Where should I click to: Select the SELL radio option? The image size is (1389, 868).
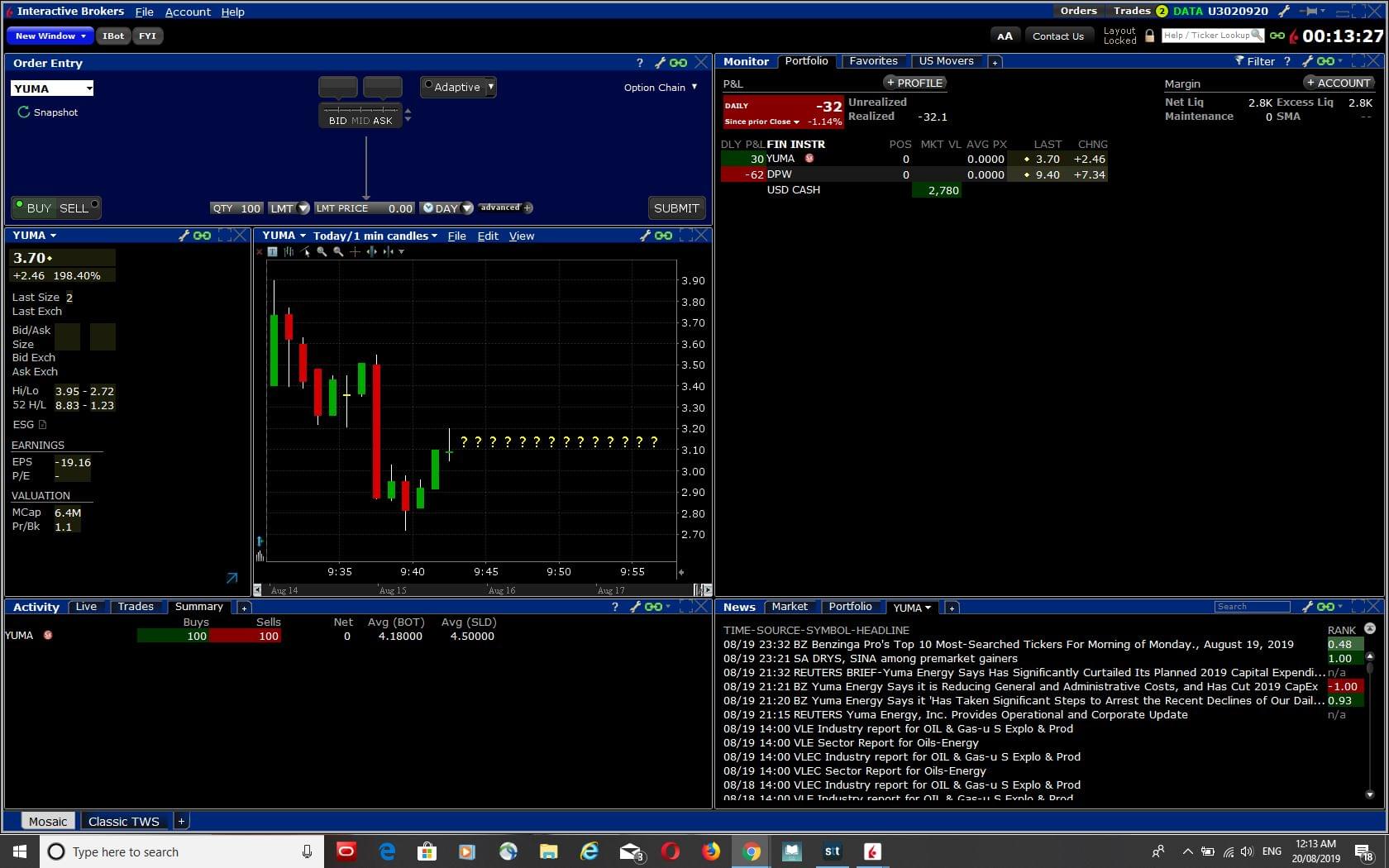tap(94, 205)
